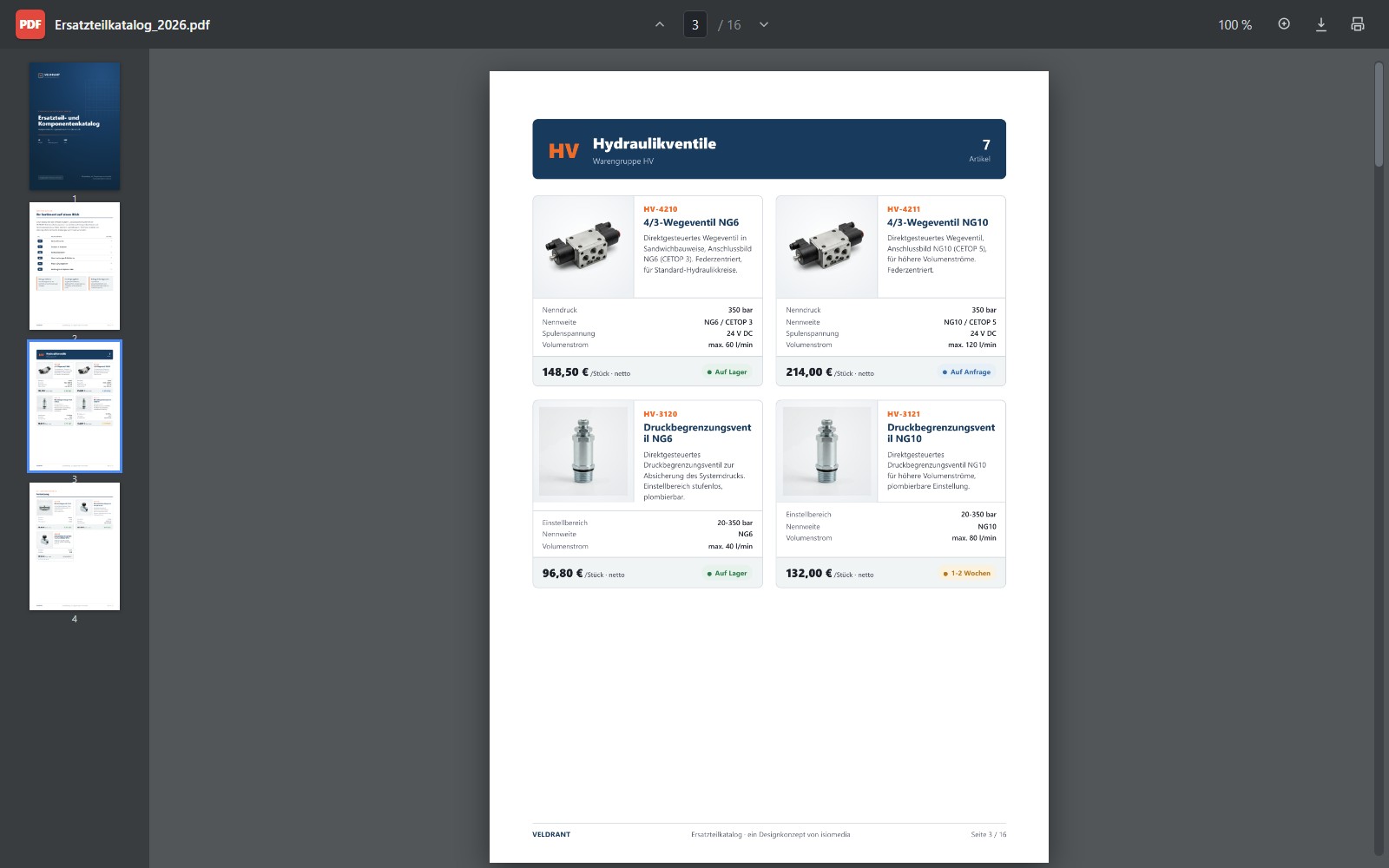Click the / 16 total pages label
The image size is (1389, 868).
(x=729, y=25)
